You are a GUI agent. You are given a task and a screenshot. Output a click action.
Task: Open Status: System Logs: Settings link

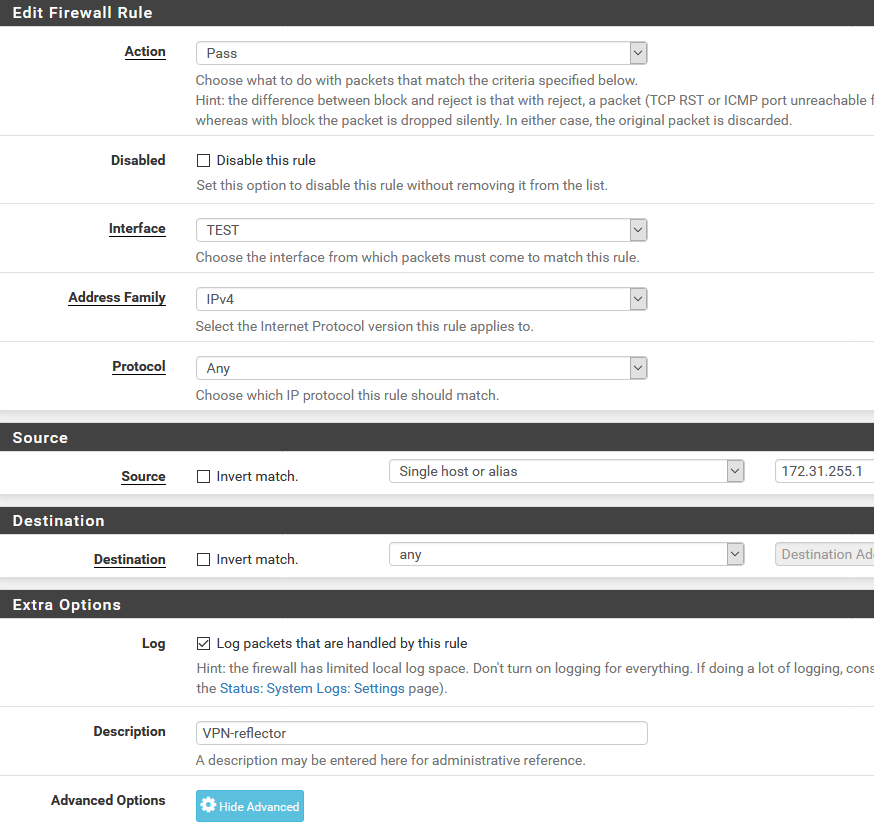coord(312,689)
